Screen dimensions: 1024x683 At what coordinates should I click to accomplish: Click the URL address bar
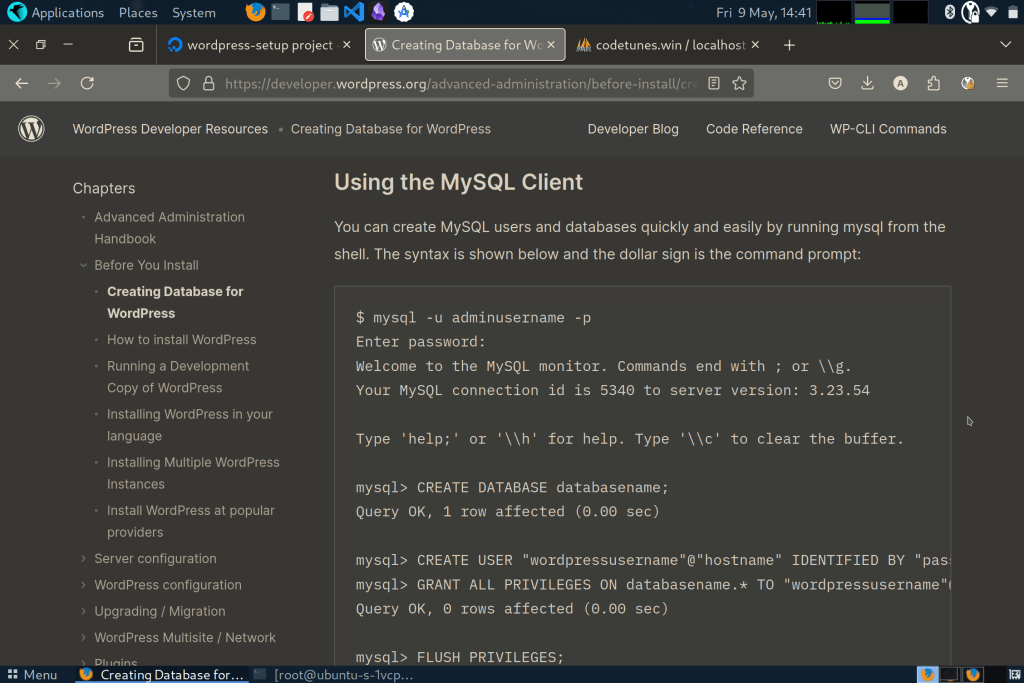point(460,84)
